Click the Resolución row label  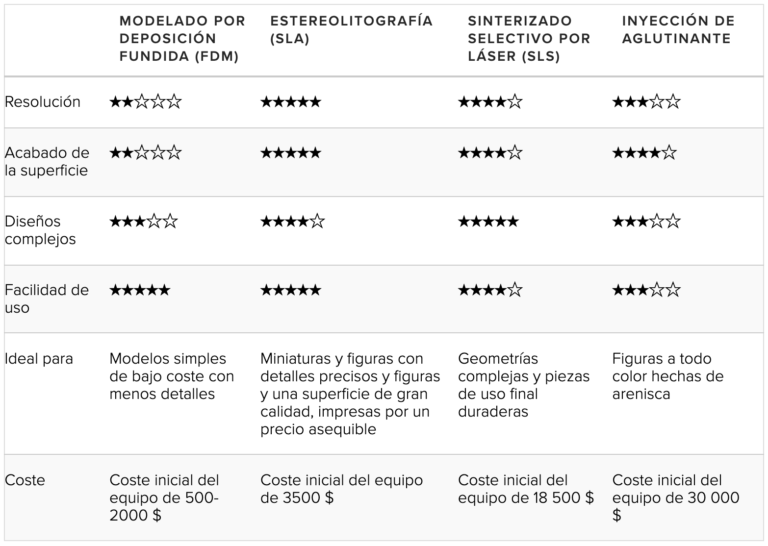(43, 102)
